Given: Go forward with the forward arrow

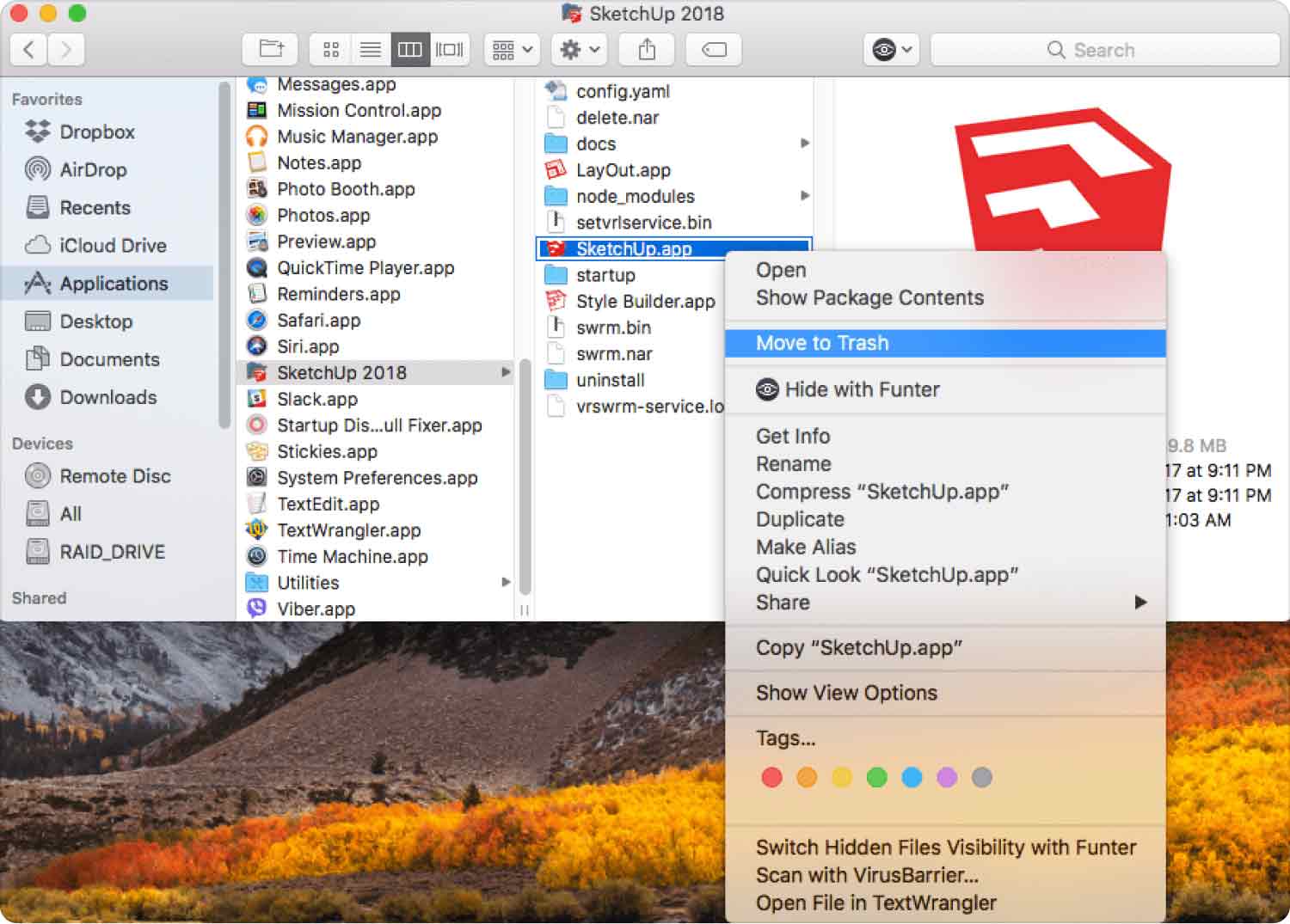Looking at the screenshot, I should click(x=66, y=50).
